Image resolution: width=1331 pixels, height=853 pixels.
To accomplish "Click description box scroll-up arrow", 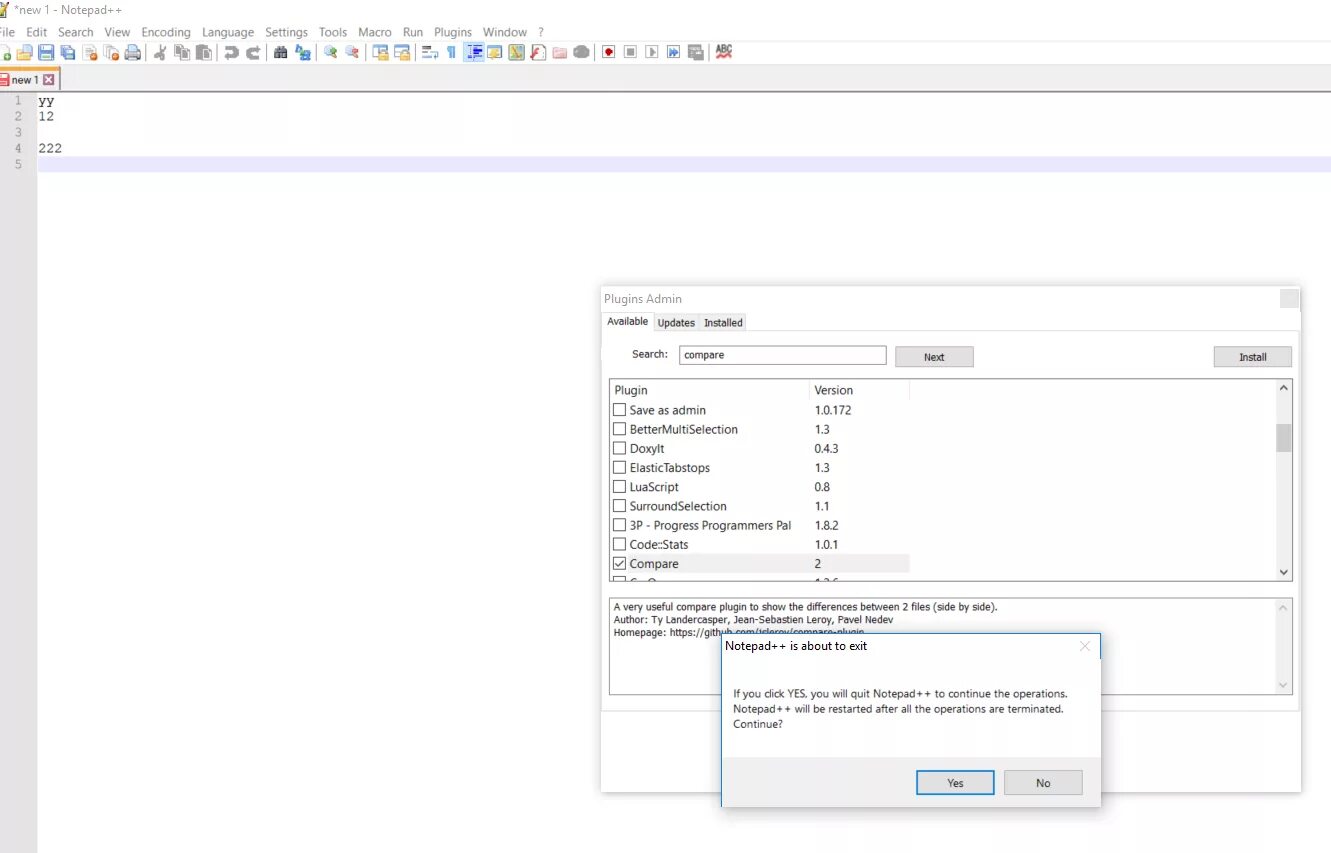I will click(x=1284, y=607).
